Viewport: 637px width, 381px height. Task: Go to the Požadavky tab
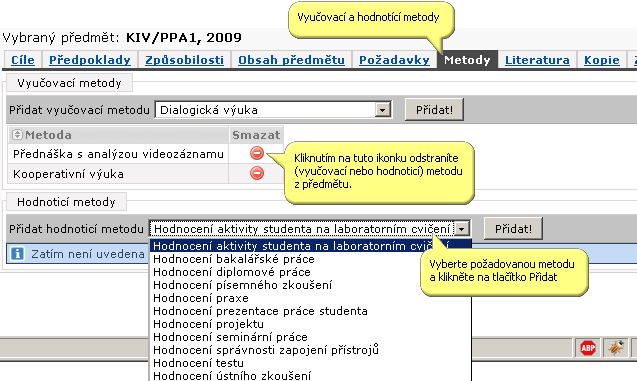click(x=394, y=60)
